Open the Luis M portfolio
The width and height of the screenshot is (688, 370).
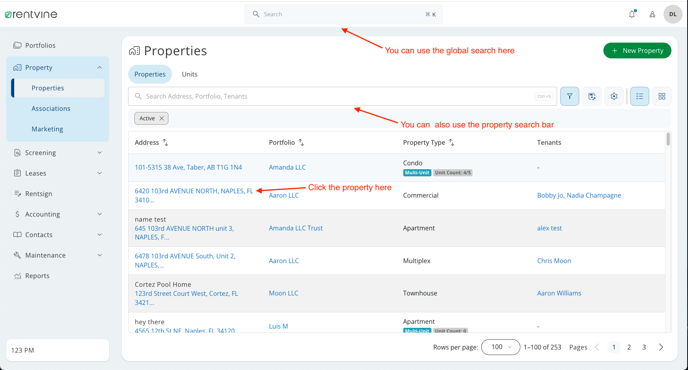click(x=279, y=326)
